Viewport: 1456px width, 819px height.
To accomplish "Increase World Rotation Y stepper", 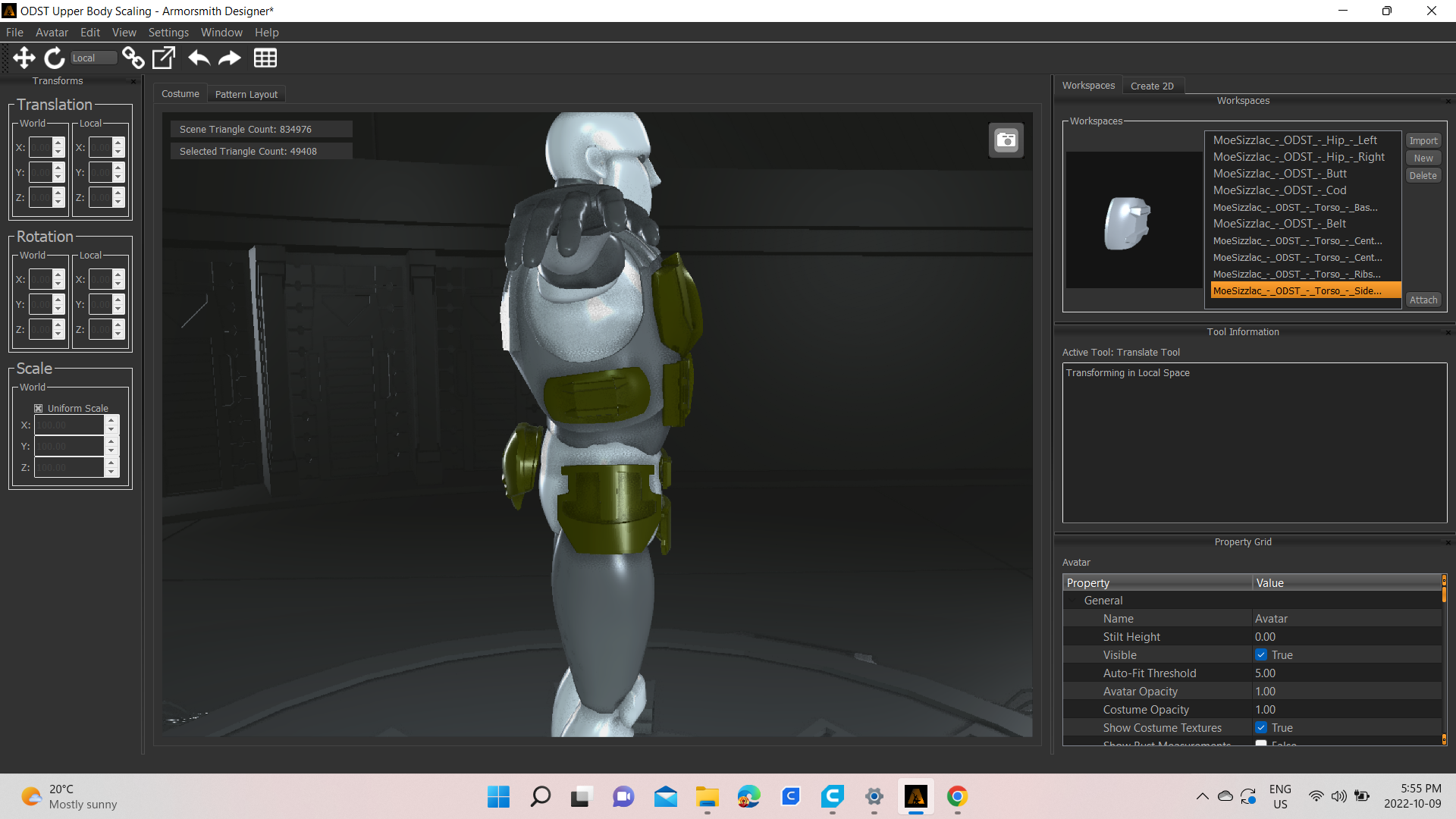I will 58,300.
